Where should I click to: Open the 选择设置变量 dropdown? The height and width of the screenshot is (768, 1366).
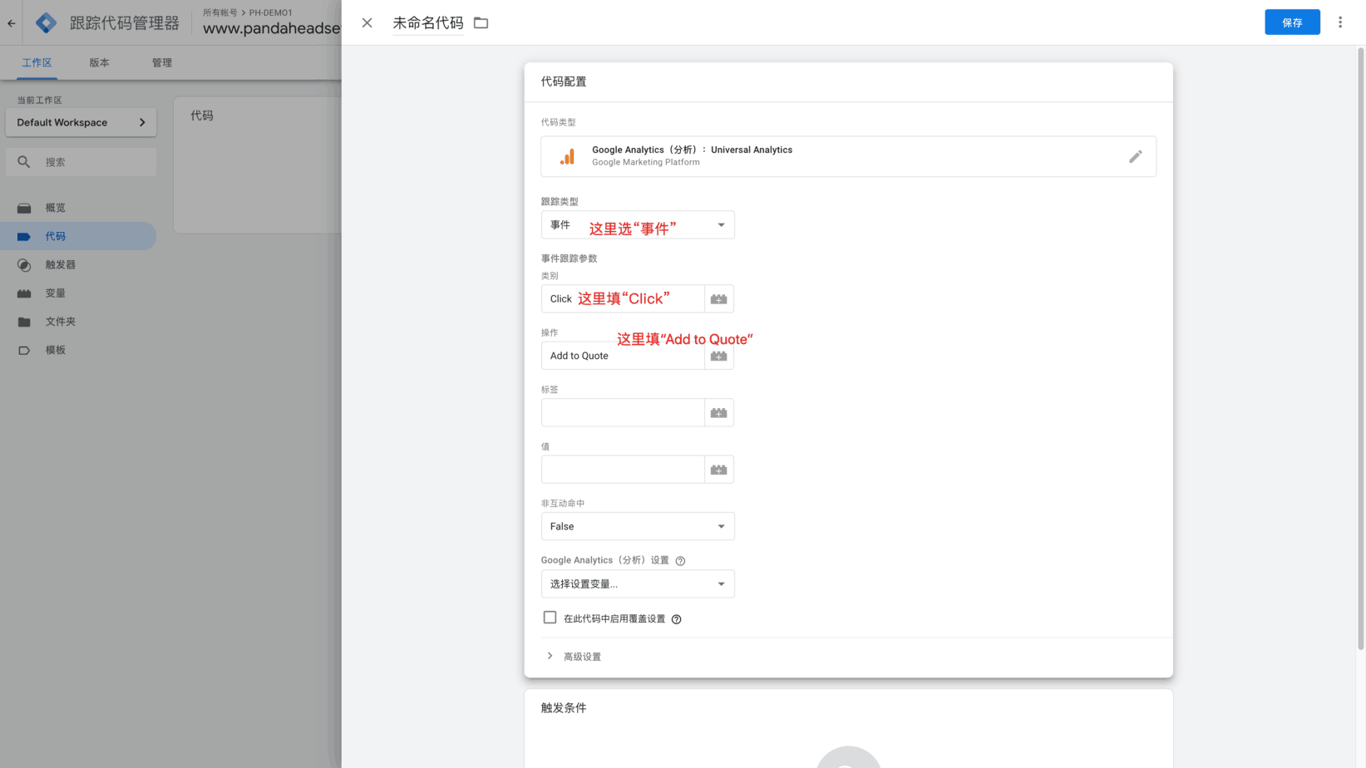tap(637, 584)
